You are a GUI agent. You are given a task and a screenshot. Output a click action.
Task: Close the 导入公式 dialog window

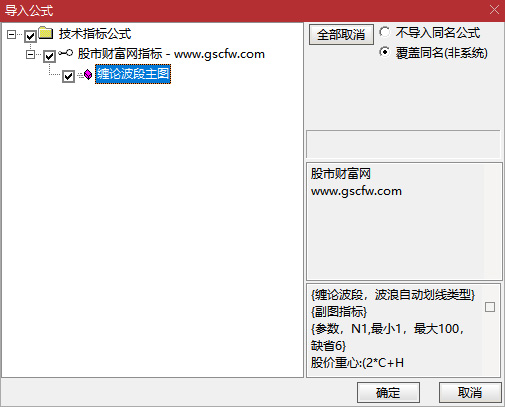(494, 10)
